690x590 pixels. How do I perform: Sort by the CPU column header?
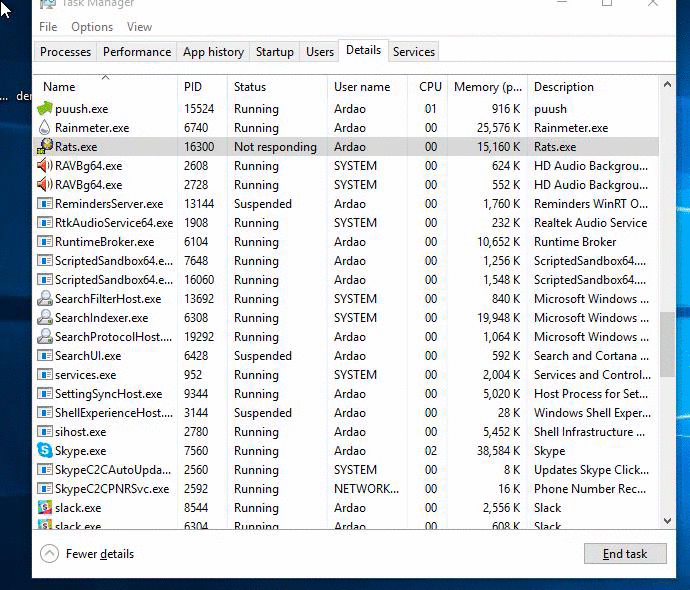(428, 87)
